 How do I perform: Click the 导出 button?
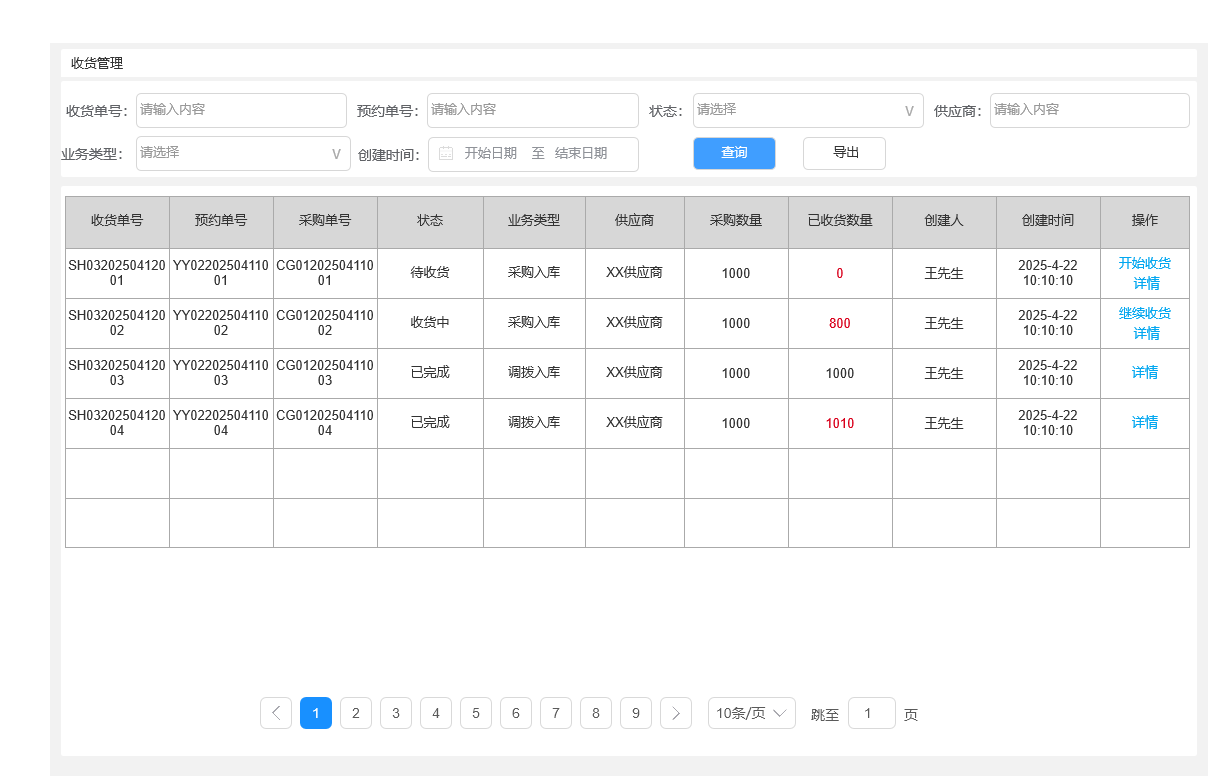point(844,153)
